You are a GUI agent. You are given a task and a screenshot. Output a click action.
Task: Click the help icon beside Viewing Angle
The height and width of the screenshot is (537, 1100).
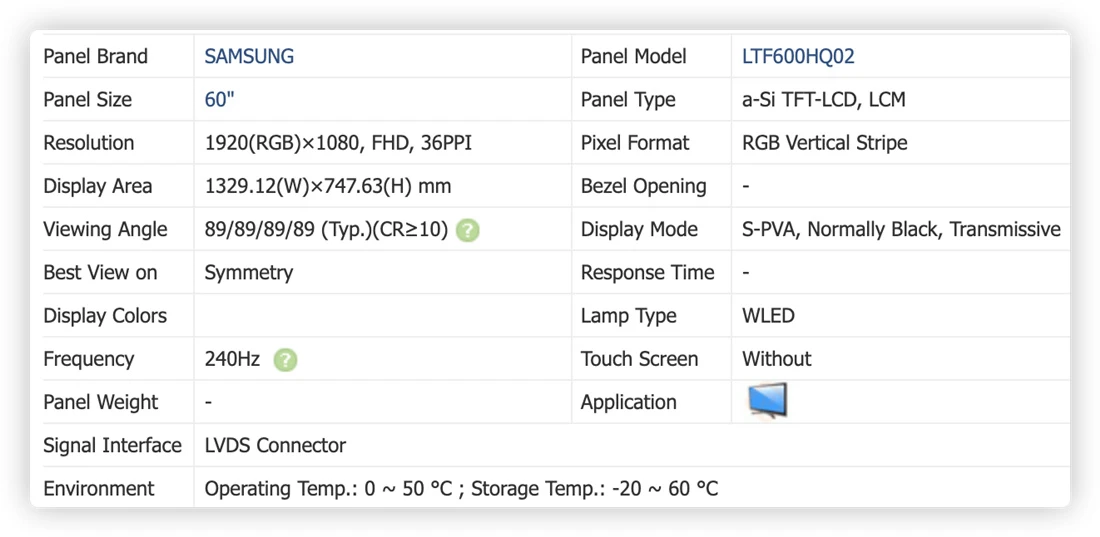[x=468, y=230]
